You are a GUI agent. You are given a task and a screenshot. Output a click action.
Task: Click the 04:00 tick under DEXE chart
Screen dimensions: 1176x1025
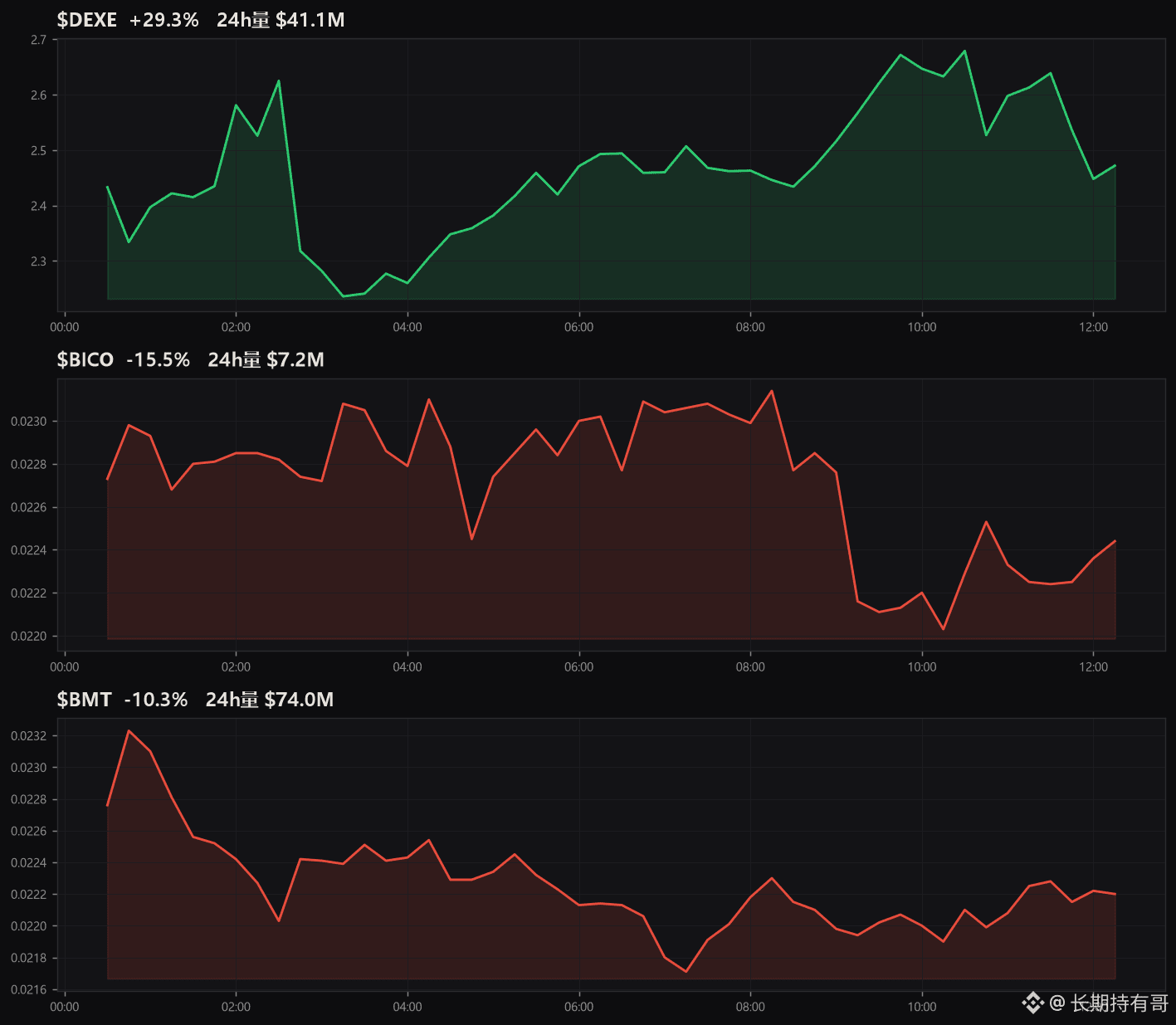[x=407, y=327]
